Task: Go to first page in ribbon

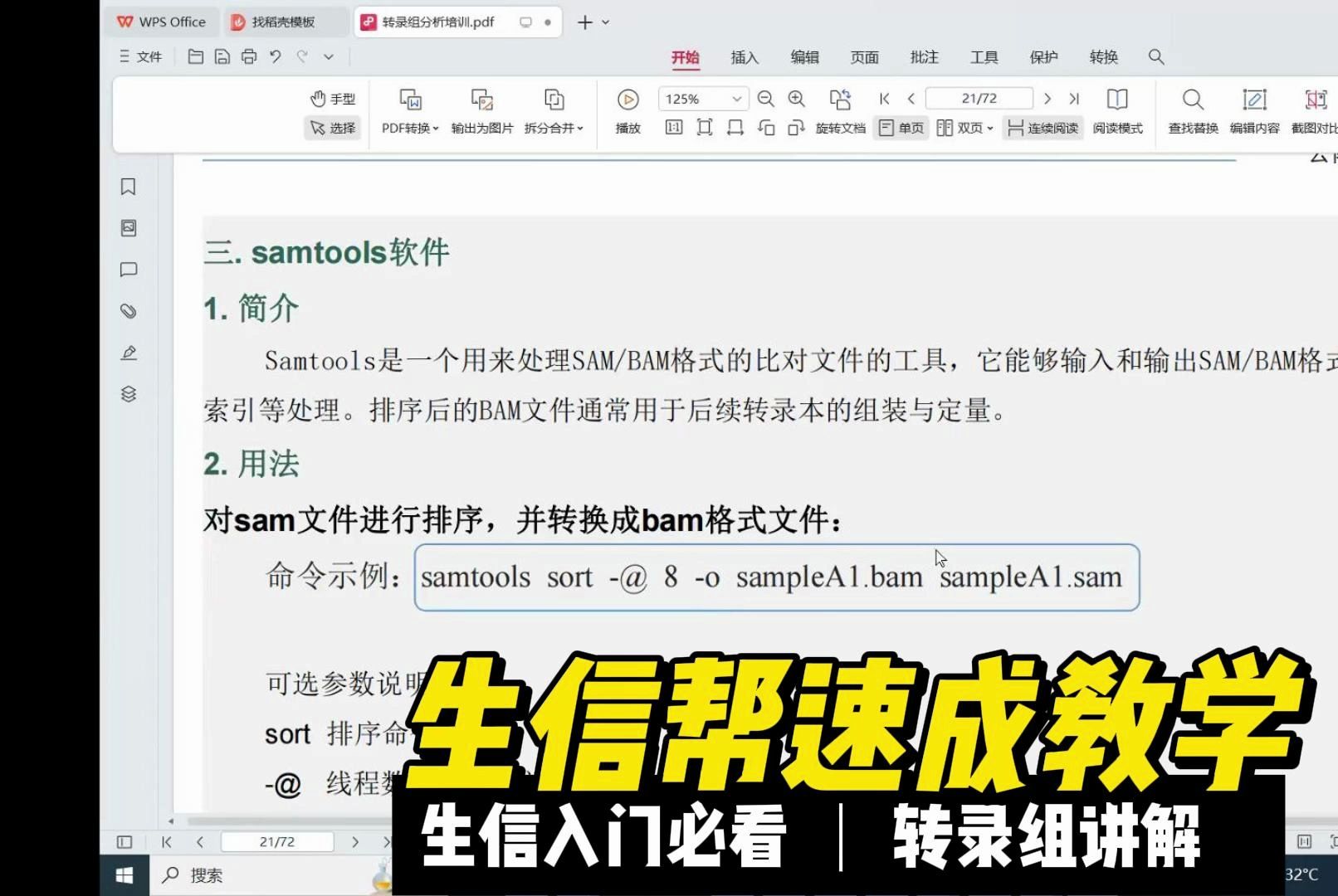Action: pyautogui.click(x=885, y=99)
